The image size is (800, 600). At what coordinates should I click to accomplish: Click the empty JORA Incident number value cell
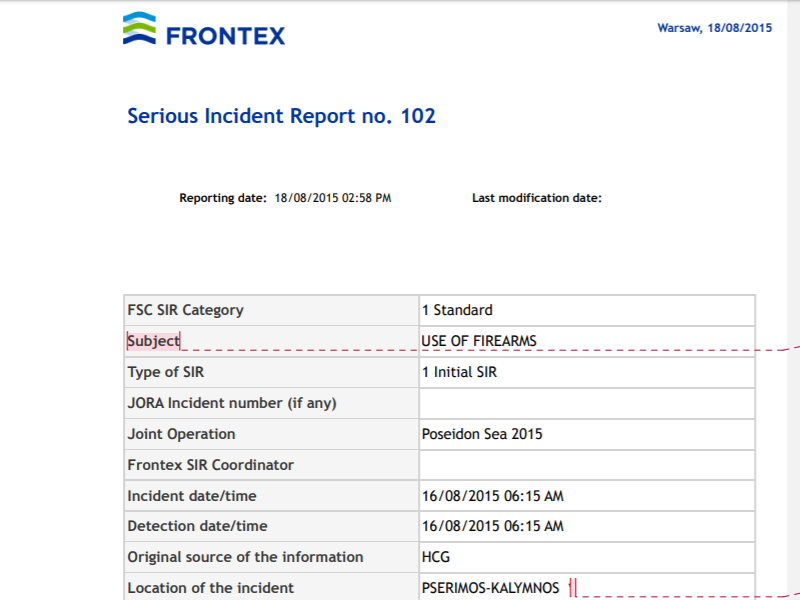(587, 403)
